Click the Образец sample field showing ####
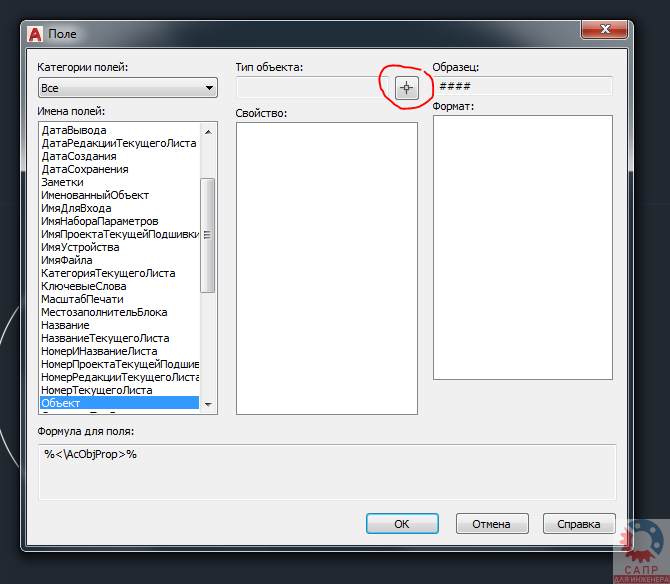The height and width of the screenshot is (584, 670). 523,86
